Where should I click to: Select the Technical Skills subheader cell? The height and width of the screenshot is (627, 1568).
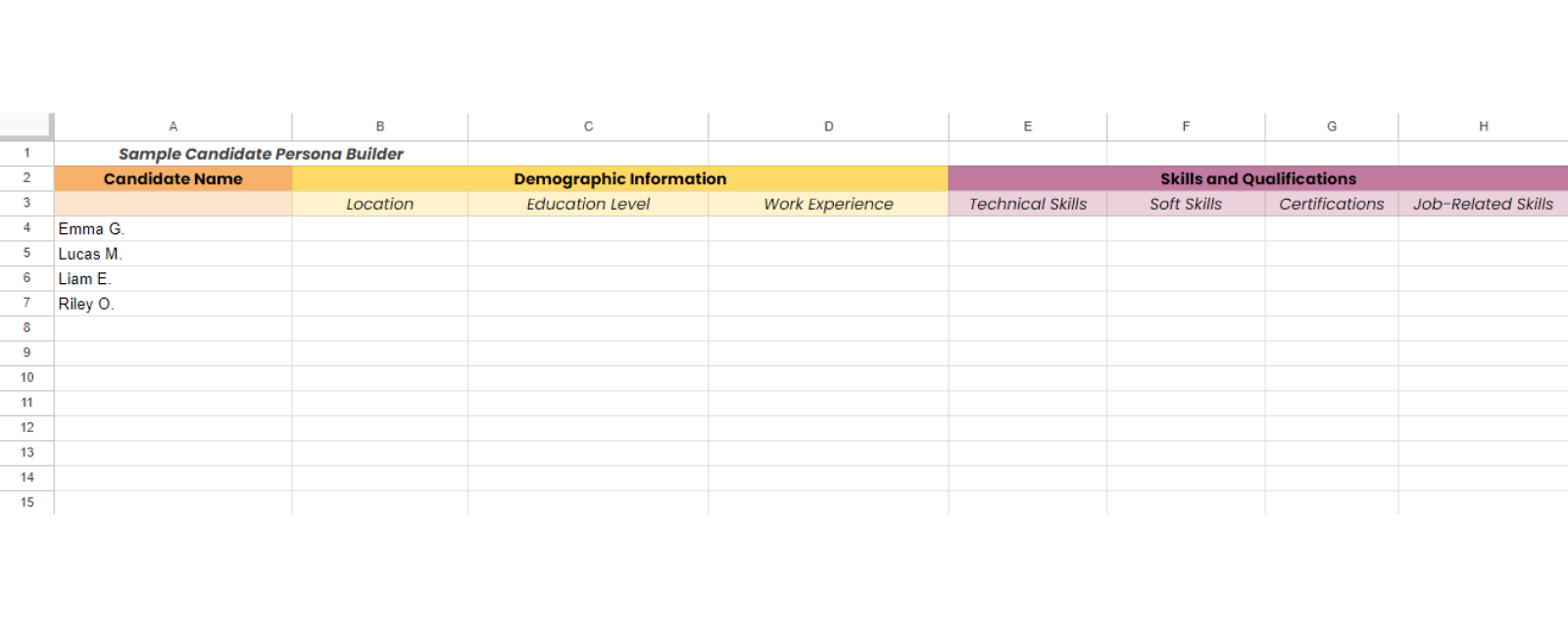pyautogui.click(x=1027, y=204)
